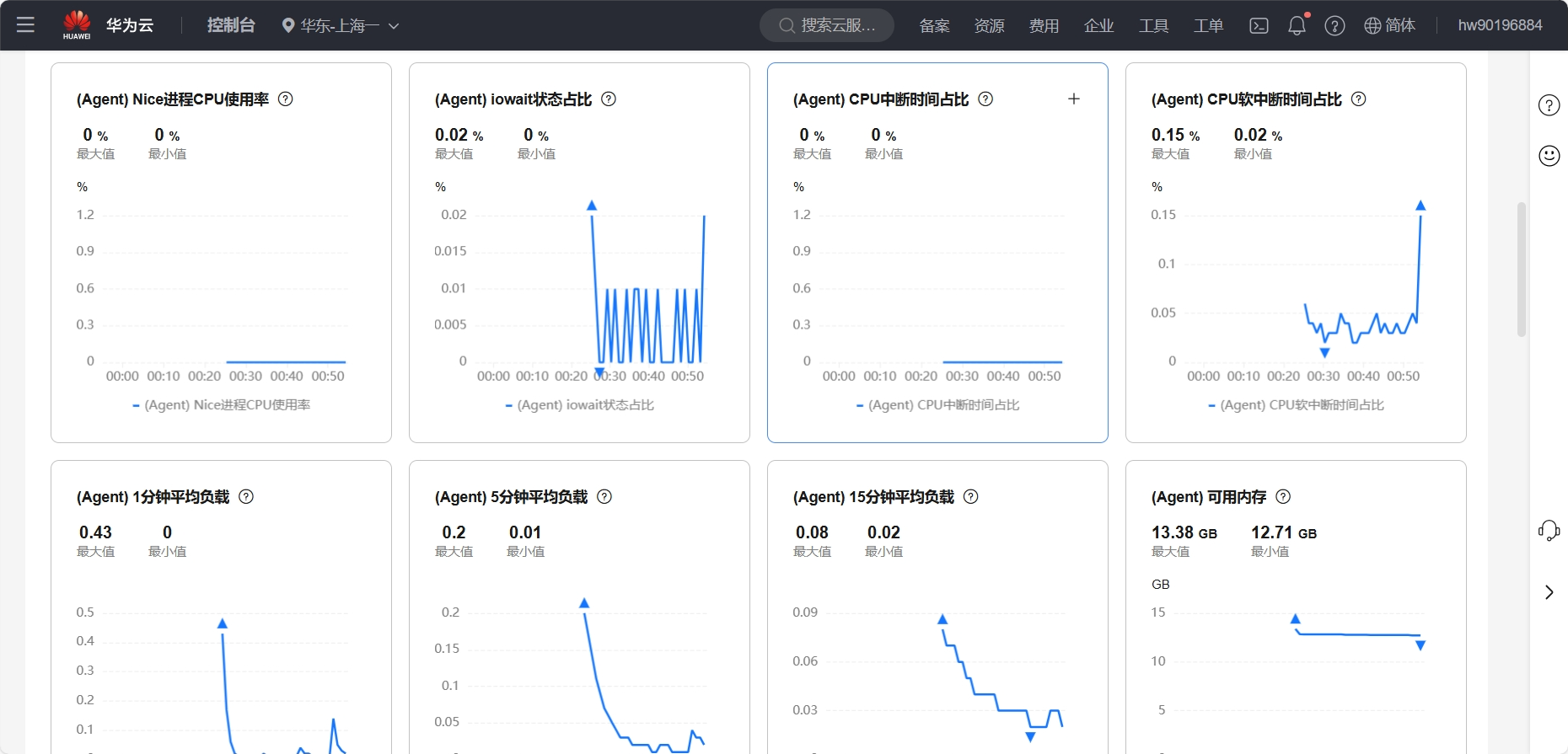Toggle the CPU软中断时间占比 legend series

tap(1297, 405)
